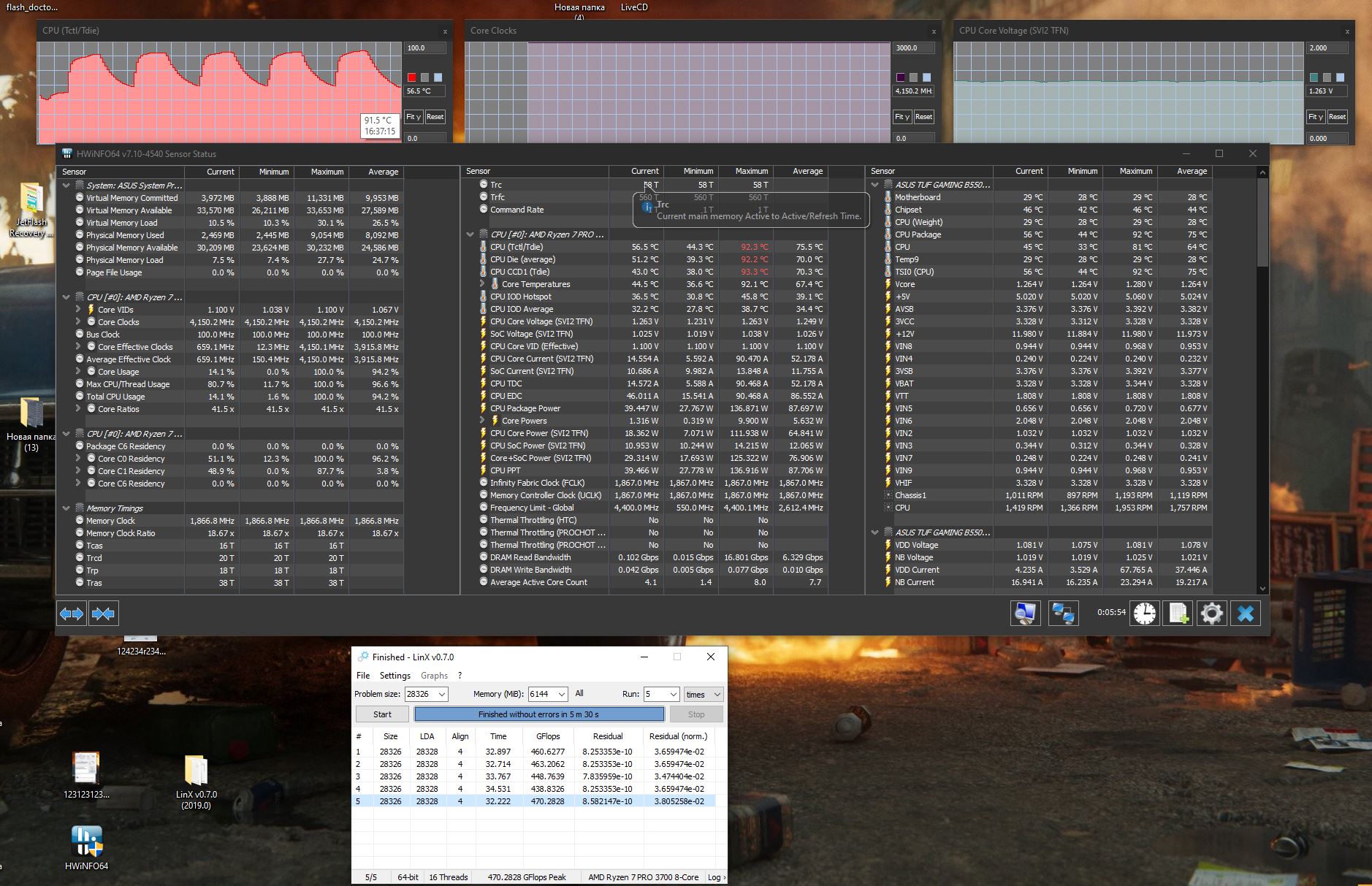Click the clock icon in HWiNFO bottom toolbar
This screenshot has width=1372, height=886.
pos(1145,614)
